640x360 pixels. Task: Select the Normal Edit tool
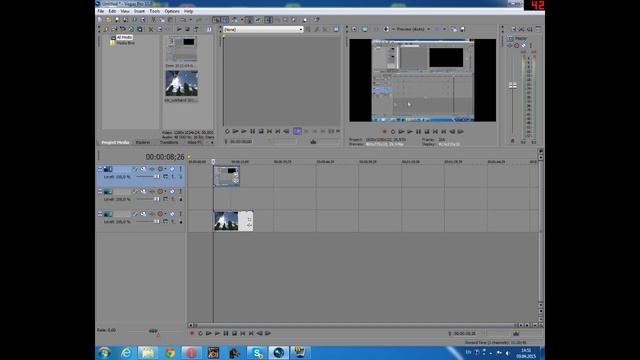pos(268,20)
